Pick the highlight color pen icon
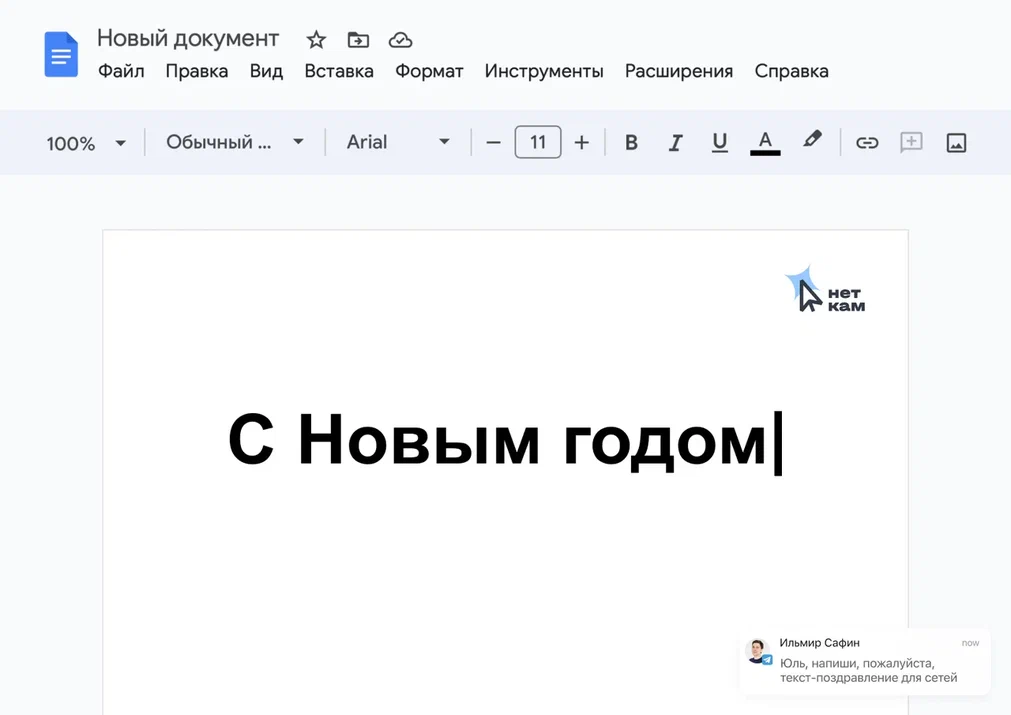Screen dimensions: 1011x715 tap(812, 141)
